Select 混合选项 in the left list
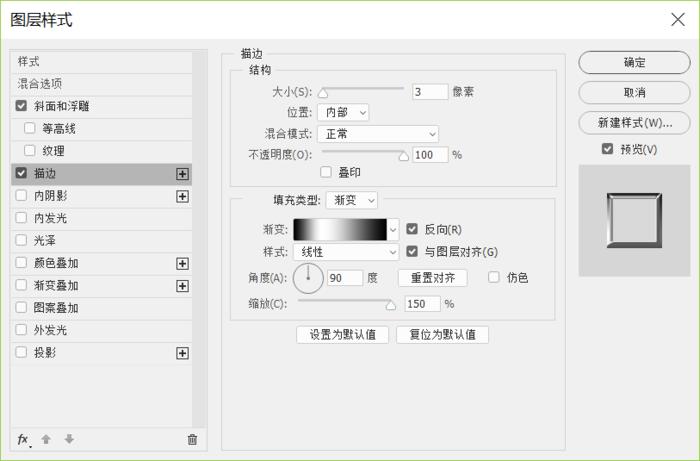Viewport: 700px width, 461px height. 101,84
